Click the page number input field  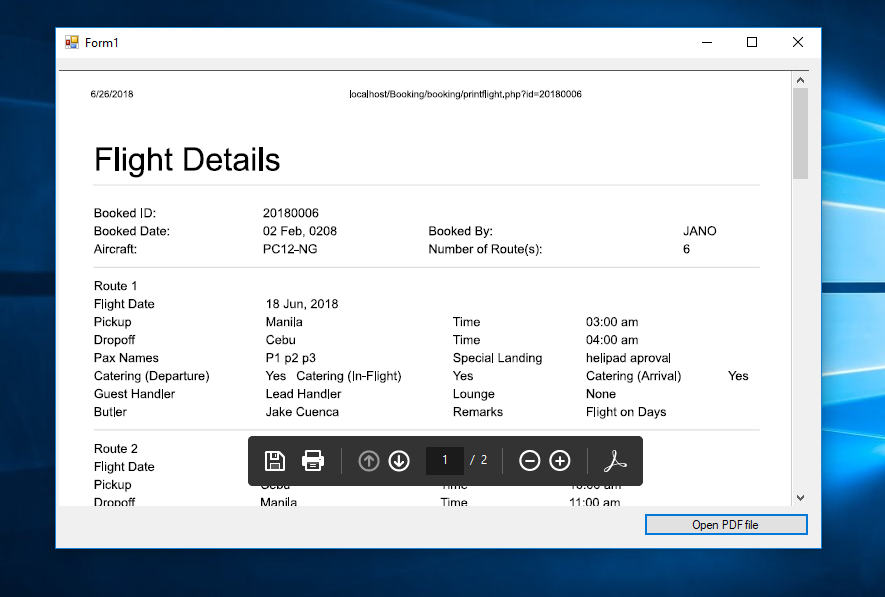point(444,460)
